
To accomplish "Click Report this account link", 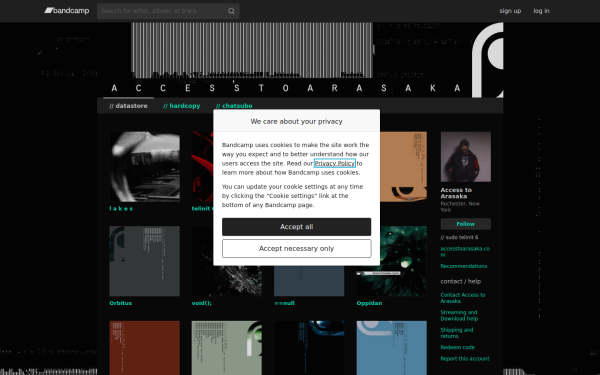I will click(x=465, y=359).
